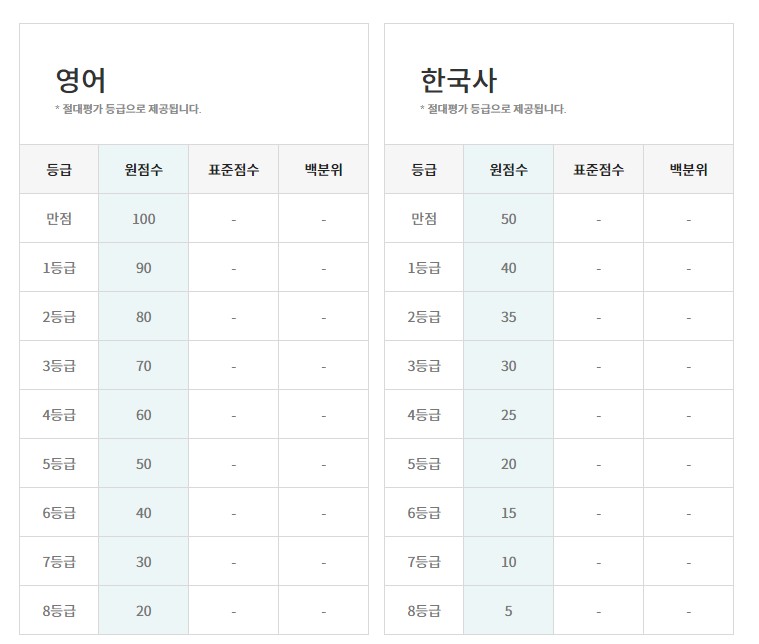
Task: Select score 50 in 영어 5등급 row
Action: click(144, 464)
